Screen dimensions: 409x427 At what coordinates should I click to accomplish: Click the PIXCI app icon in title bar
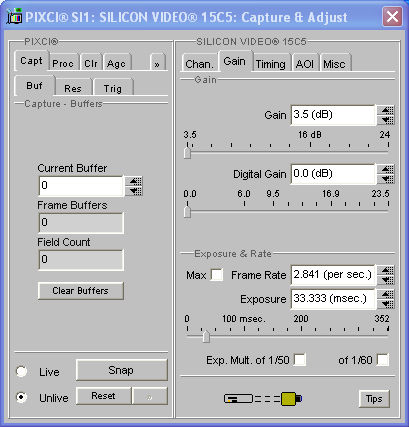coord(15,16)
